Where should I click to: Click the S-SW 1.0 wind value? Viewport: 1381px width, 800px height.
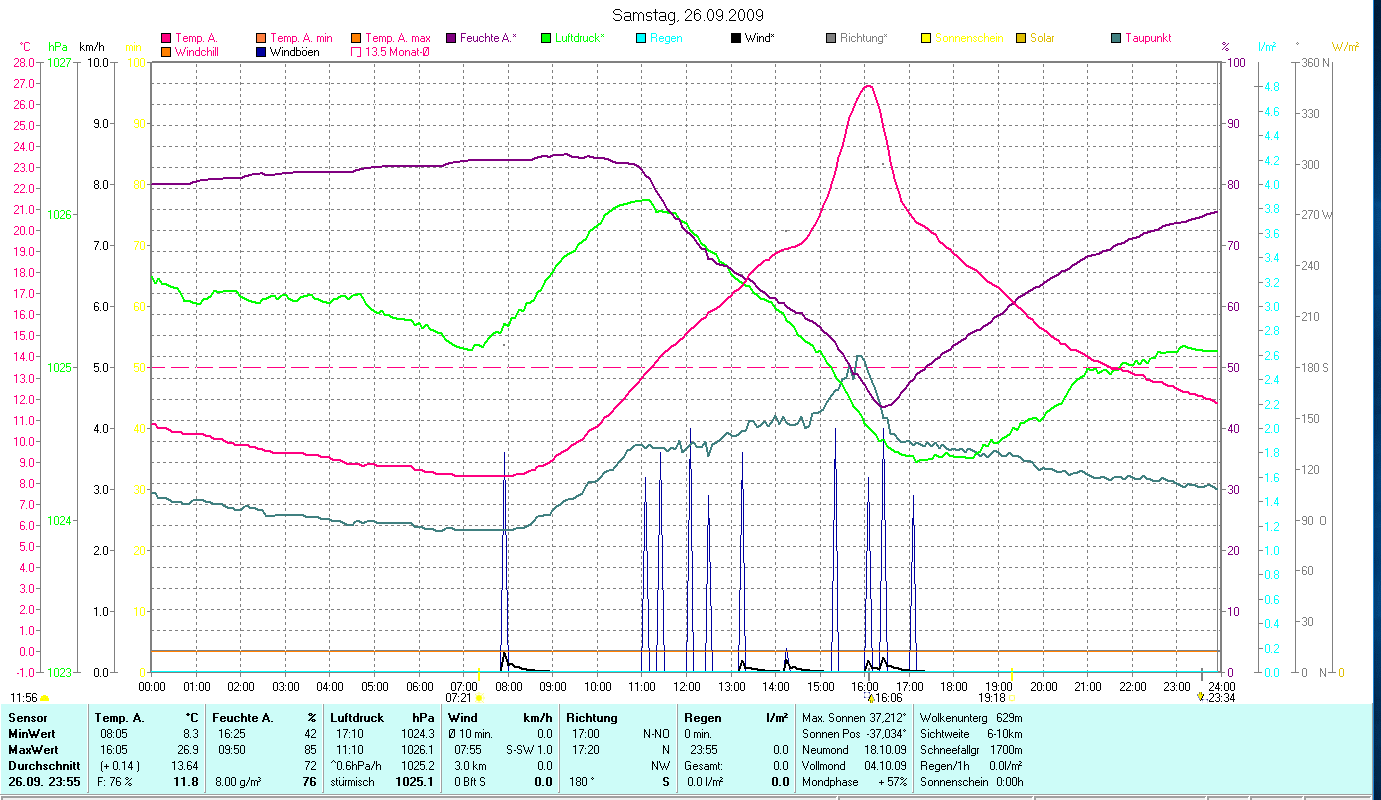click(531, 750)
